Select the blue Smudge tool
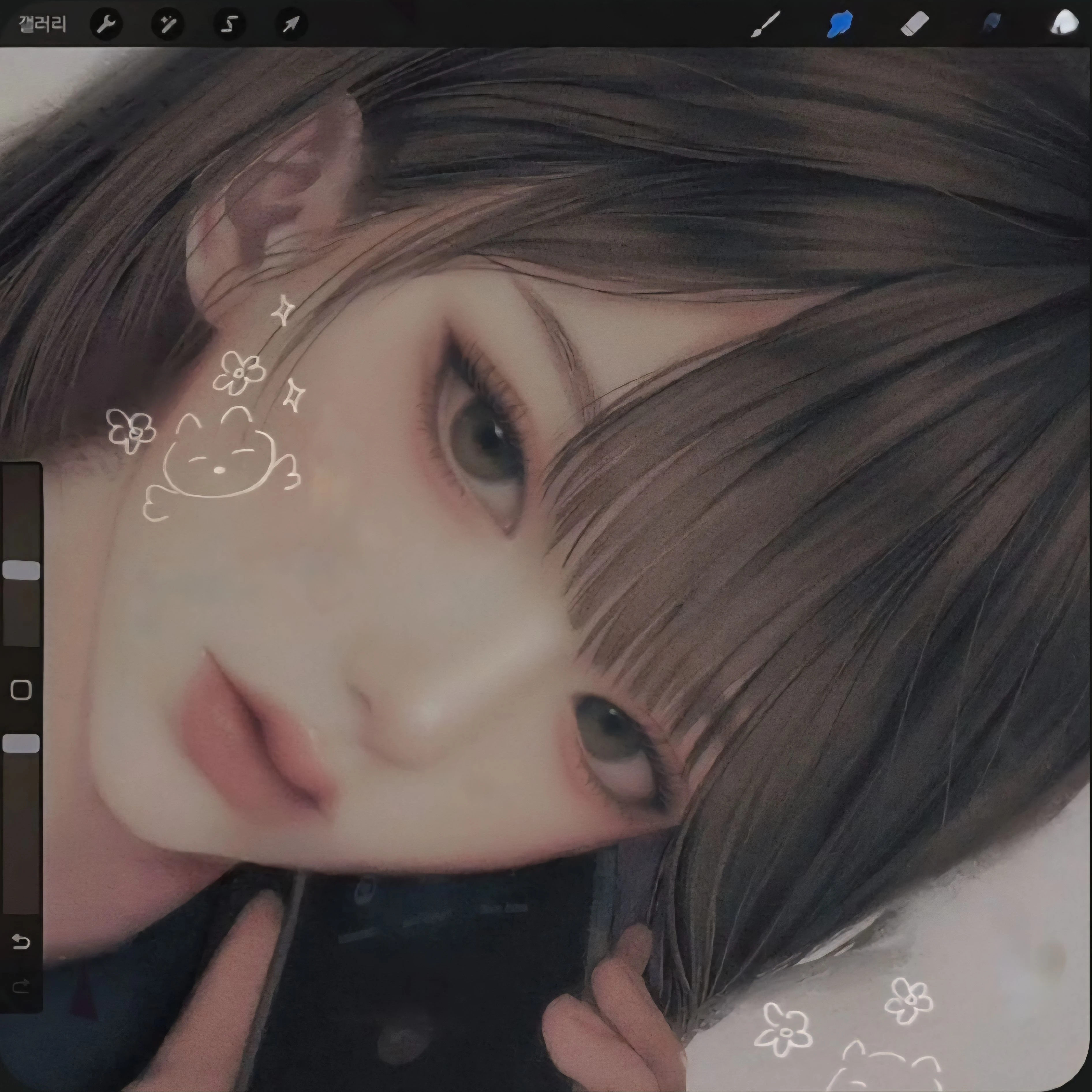The height and width of the screenshot is (1092, 1092). coord(840,24)
